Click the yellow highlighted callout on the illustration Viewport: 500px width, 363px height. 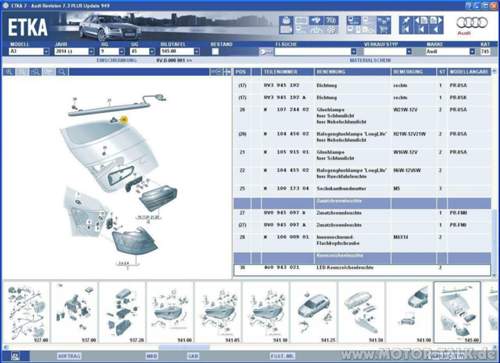pyautogui.click(x=124, y=119)
